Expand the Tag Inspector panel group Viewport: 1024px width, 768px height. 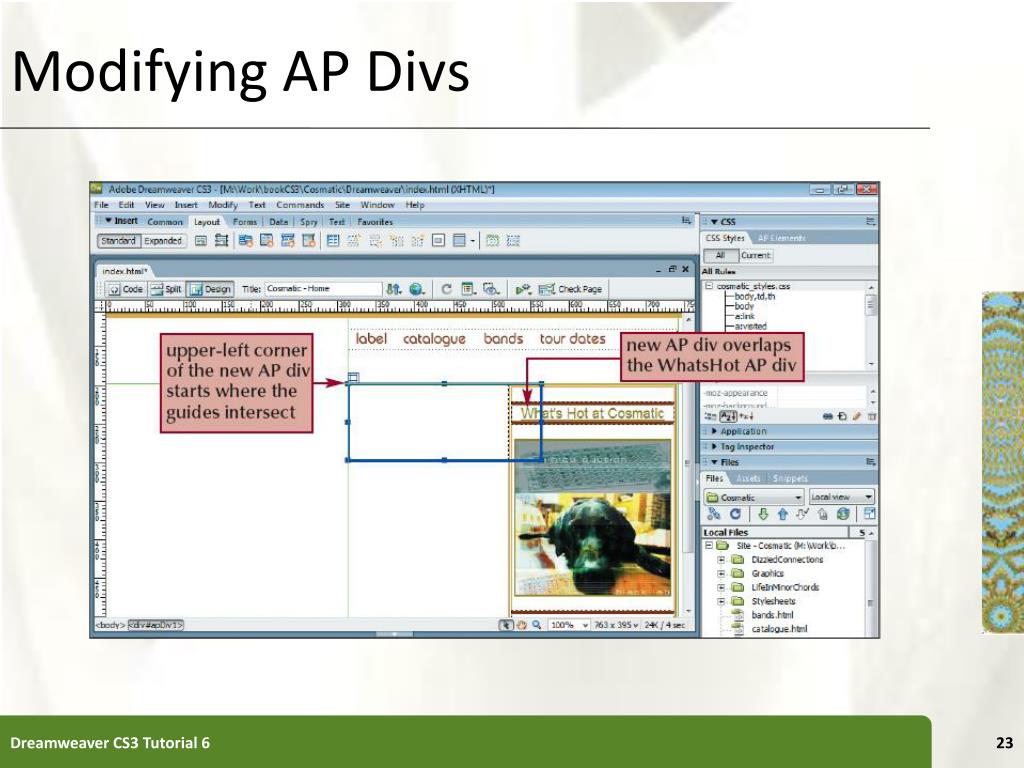[714, 447]
